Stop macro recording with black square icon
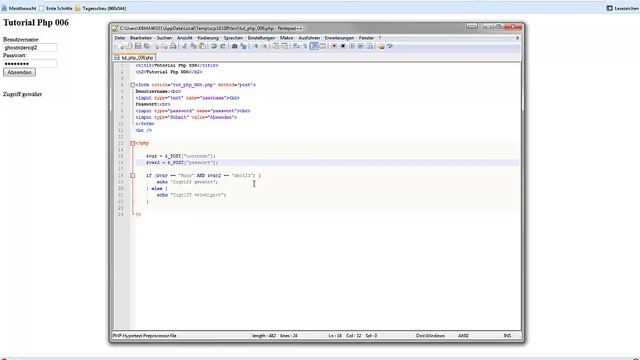This screenshot has width=640, height=360. click(343, 46)
